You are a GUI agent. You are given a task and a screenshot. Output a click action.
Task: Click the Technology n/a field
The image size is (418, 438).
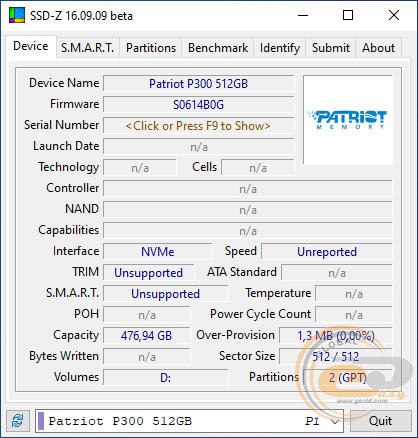click(140, 168)
